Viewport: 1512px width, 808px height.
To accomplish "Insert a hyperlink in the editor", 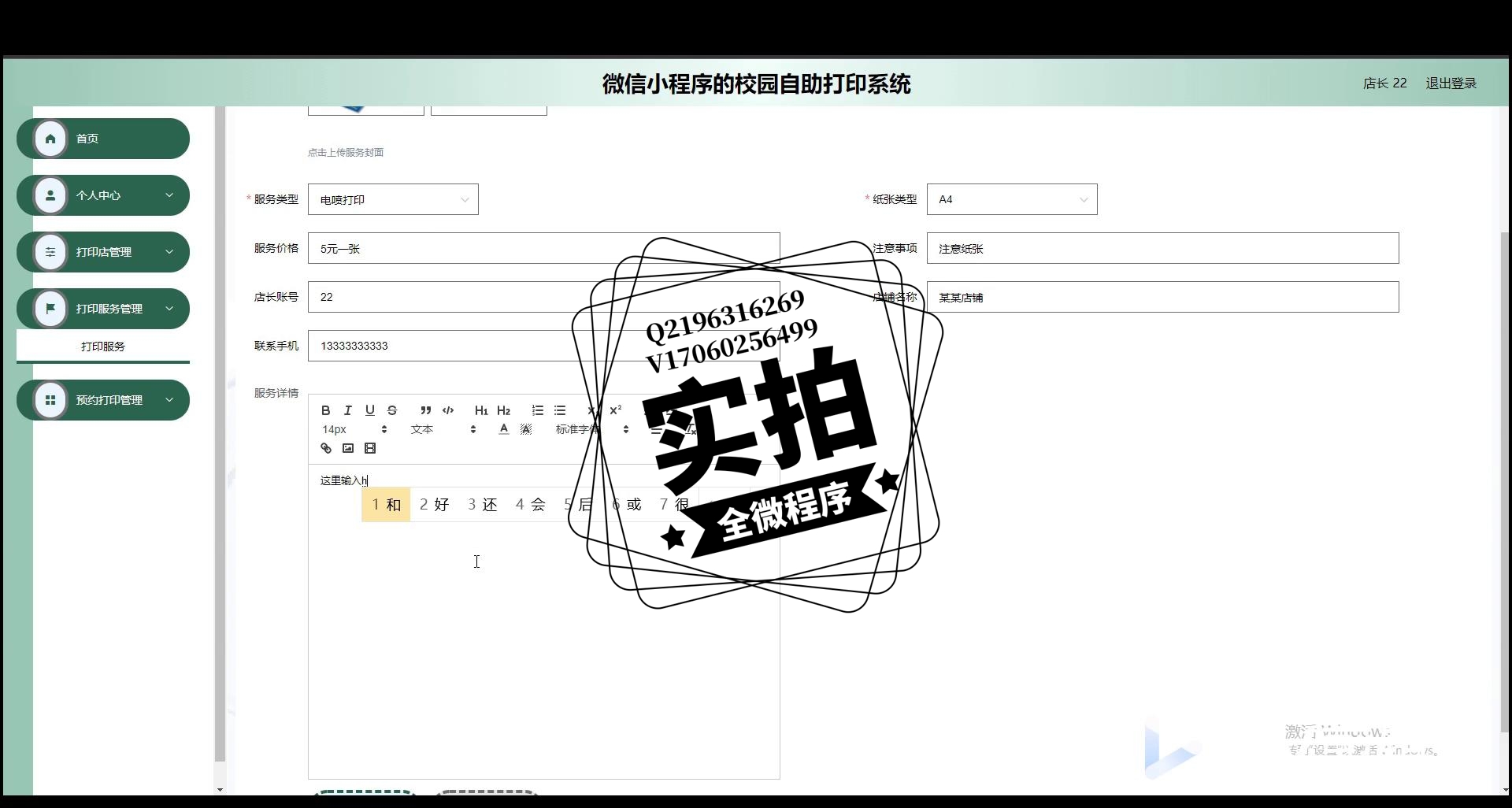I will pyautogui.click(x=326, y=448).
